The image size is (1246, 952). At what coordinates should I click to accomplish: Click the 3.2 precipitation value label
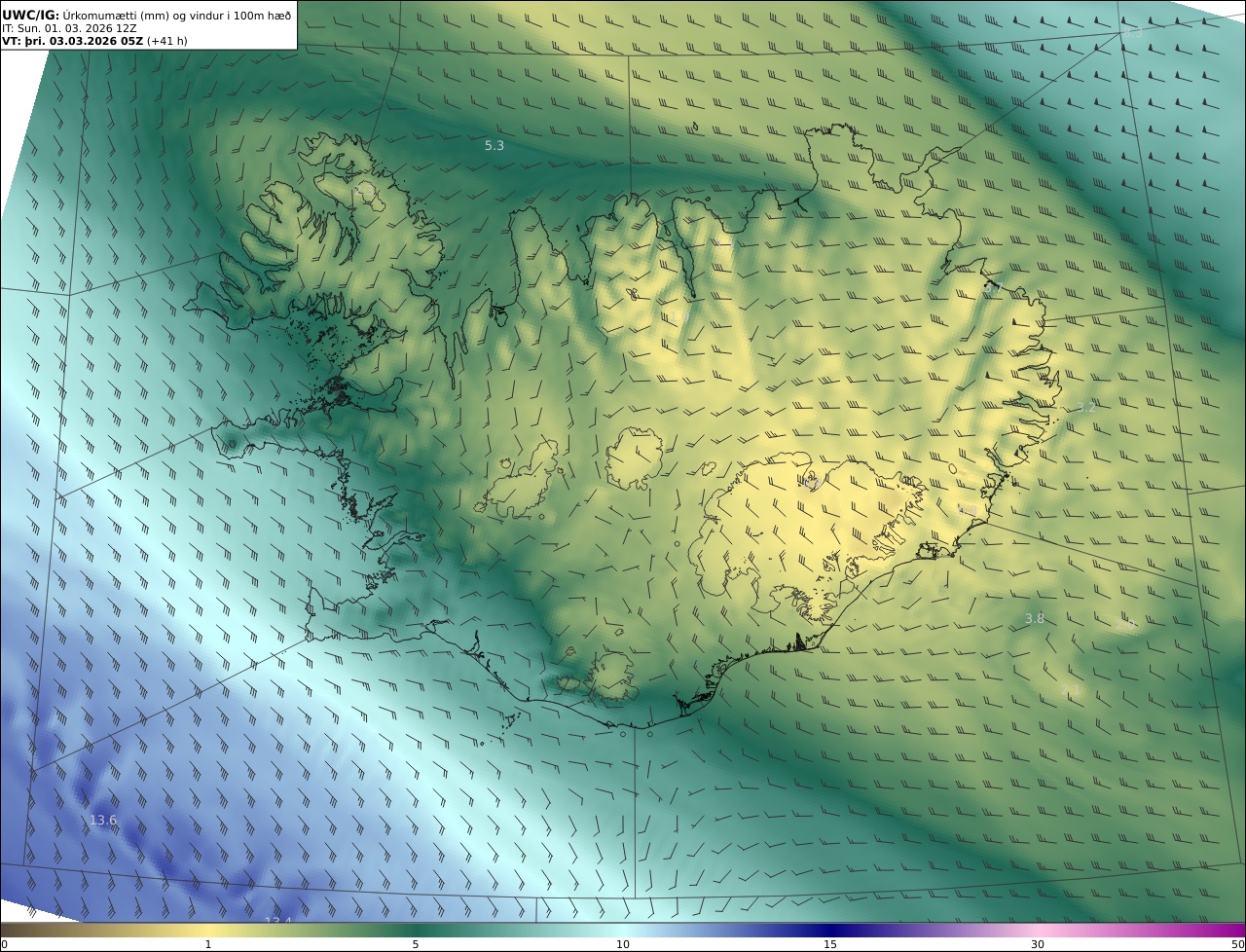click(1086, 407)
